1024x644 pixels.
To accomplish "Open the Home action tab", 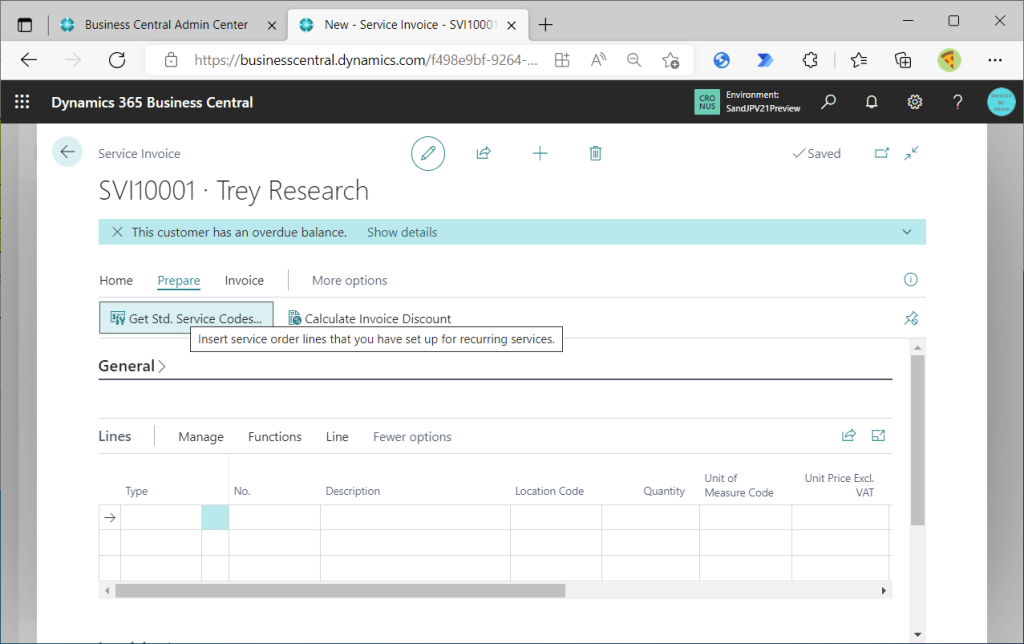I will click(x=116, y=280).
